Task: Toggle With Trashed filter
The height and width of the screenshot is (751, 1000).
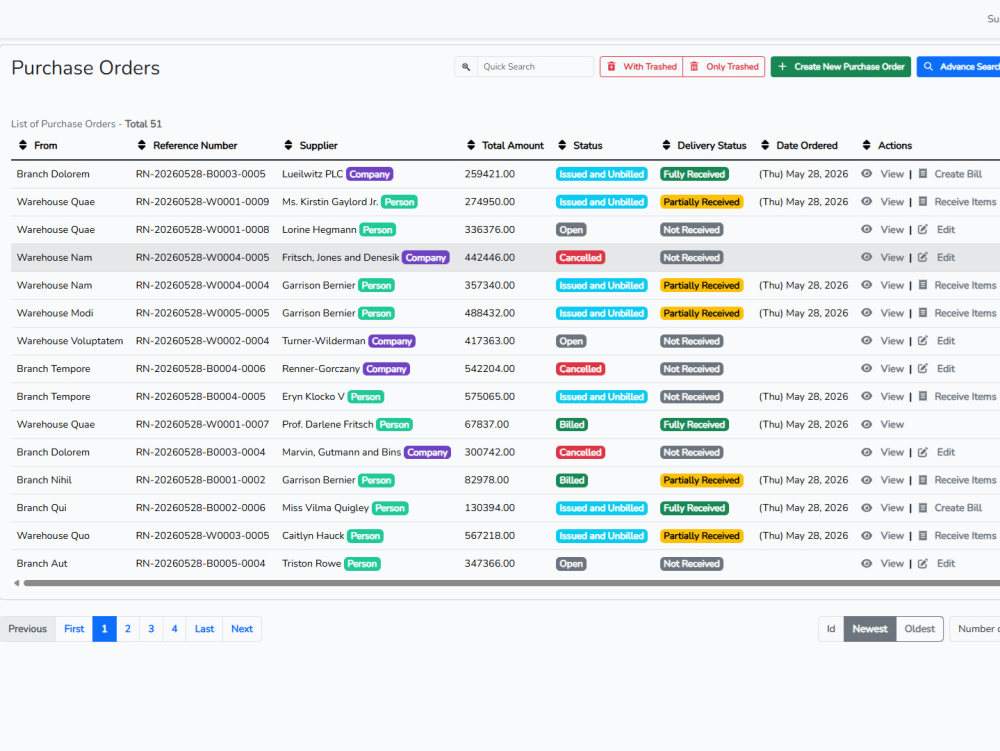Action: pyautogui.click(x=642, y=67)
